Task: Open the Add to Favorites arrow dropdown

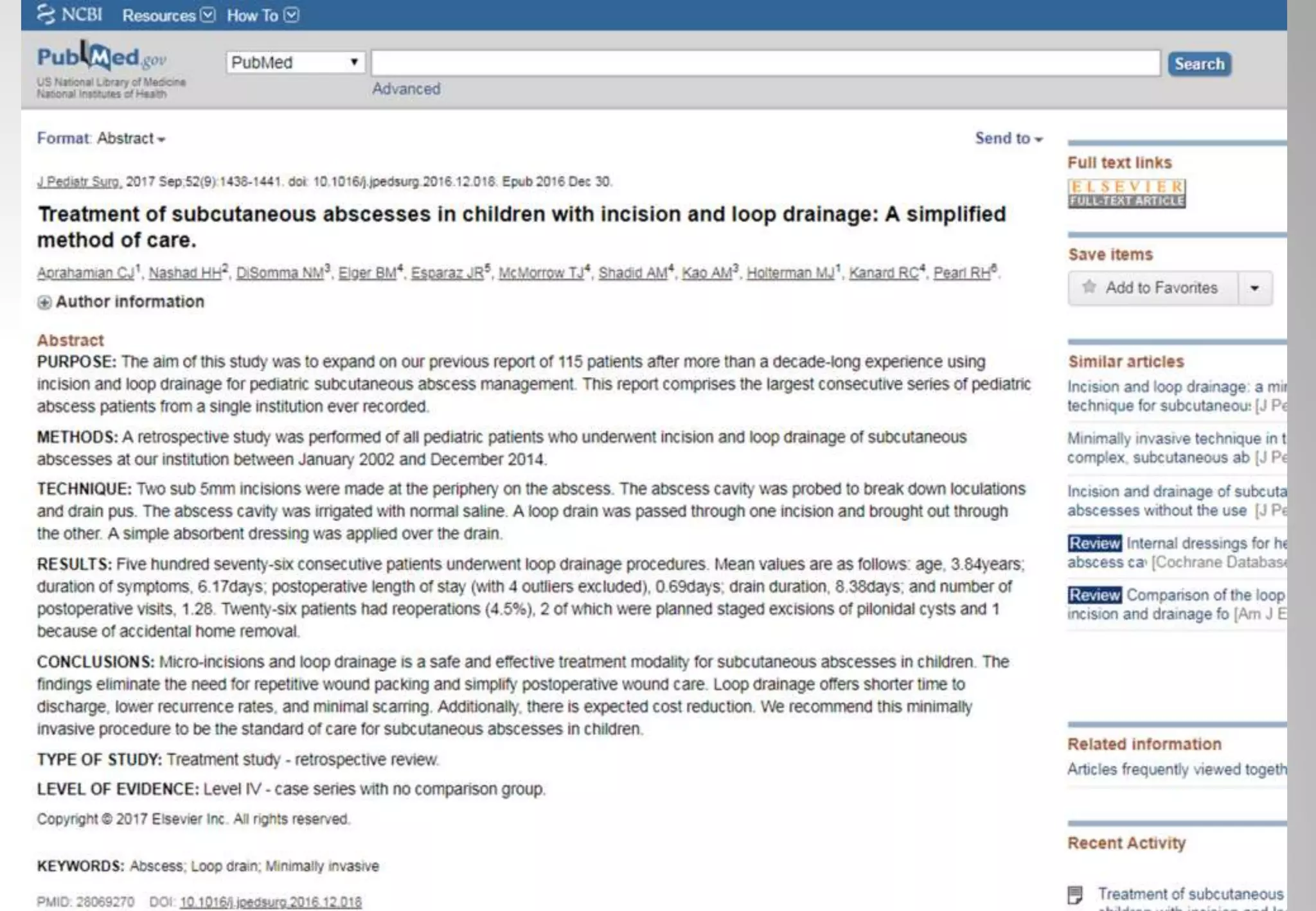Action: click(1254, 288)
